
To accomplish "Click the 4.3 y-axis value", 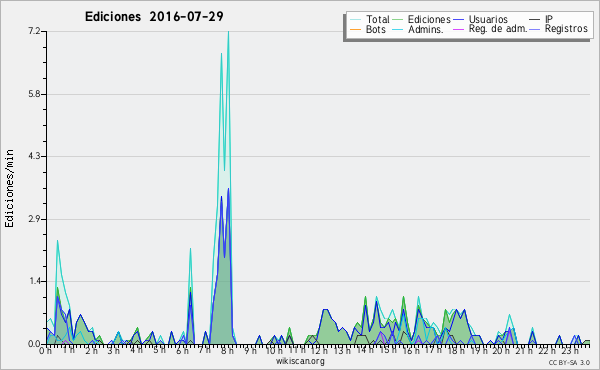I will (34, 156).
